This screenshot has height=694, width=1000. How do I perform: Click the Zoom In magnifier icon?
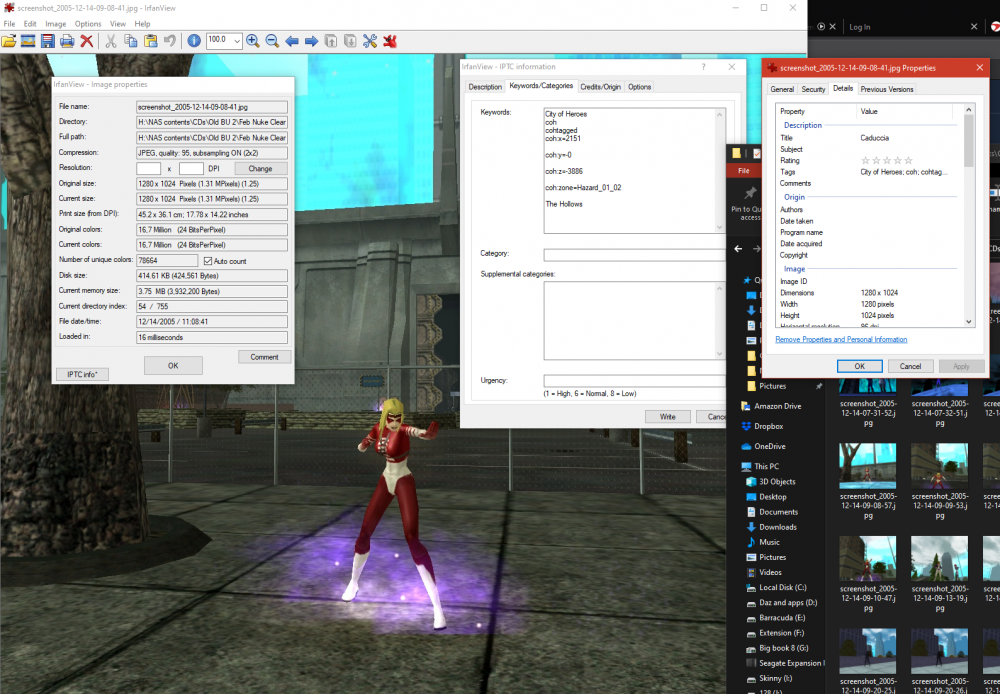253,41
